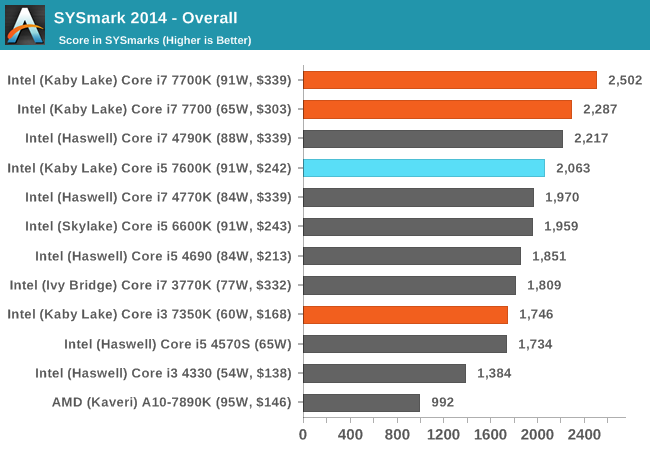Click the orange bar for Core i7 7700
Viewport: 650px width, 450px height.
tap(437, 109)
